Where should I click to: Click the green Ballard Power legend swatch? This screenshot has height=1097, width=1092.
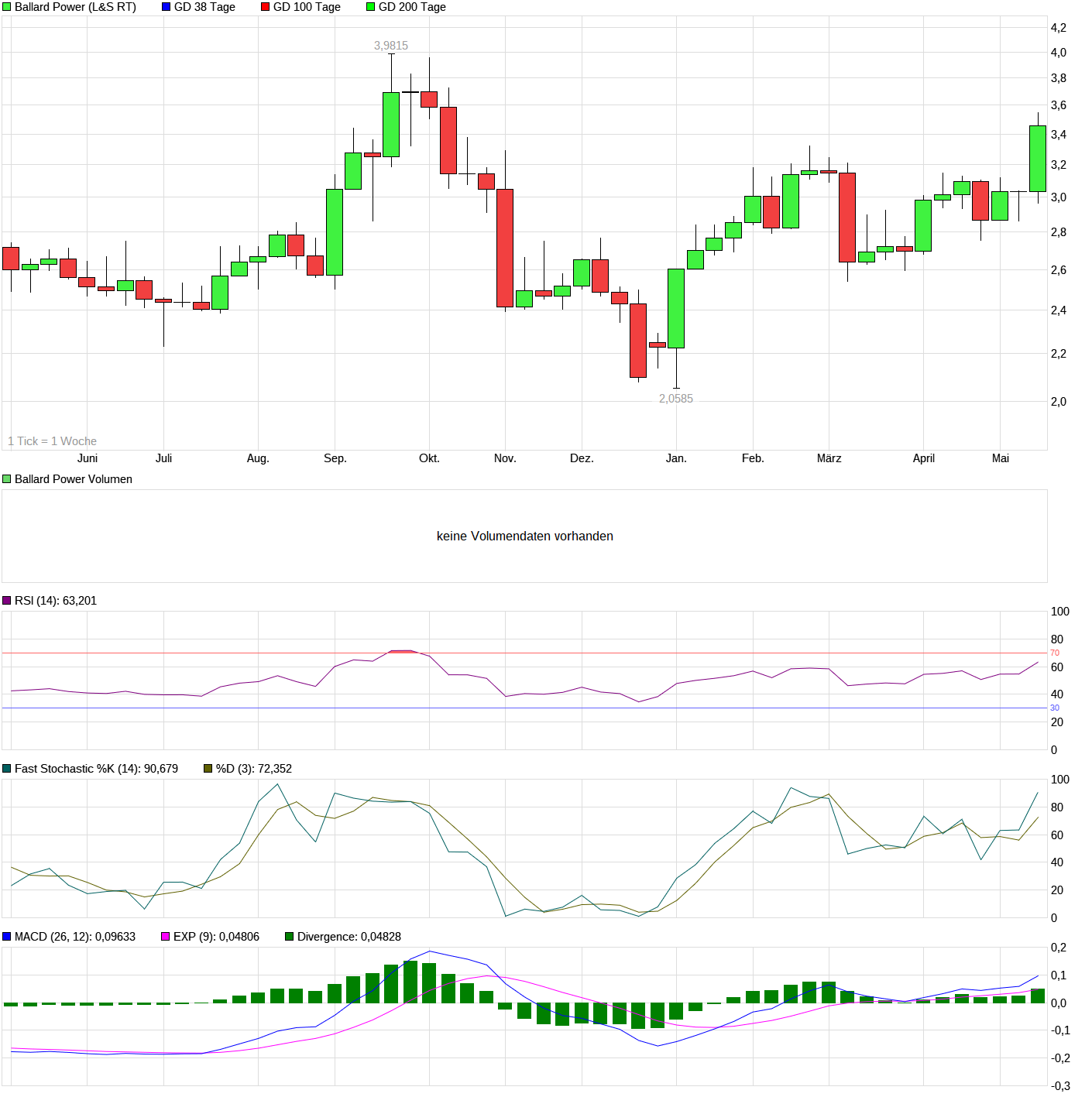7,7
